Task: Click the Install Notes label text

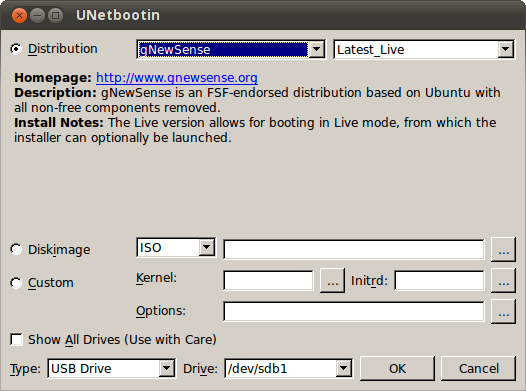Action: [x=59, y=123]
